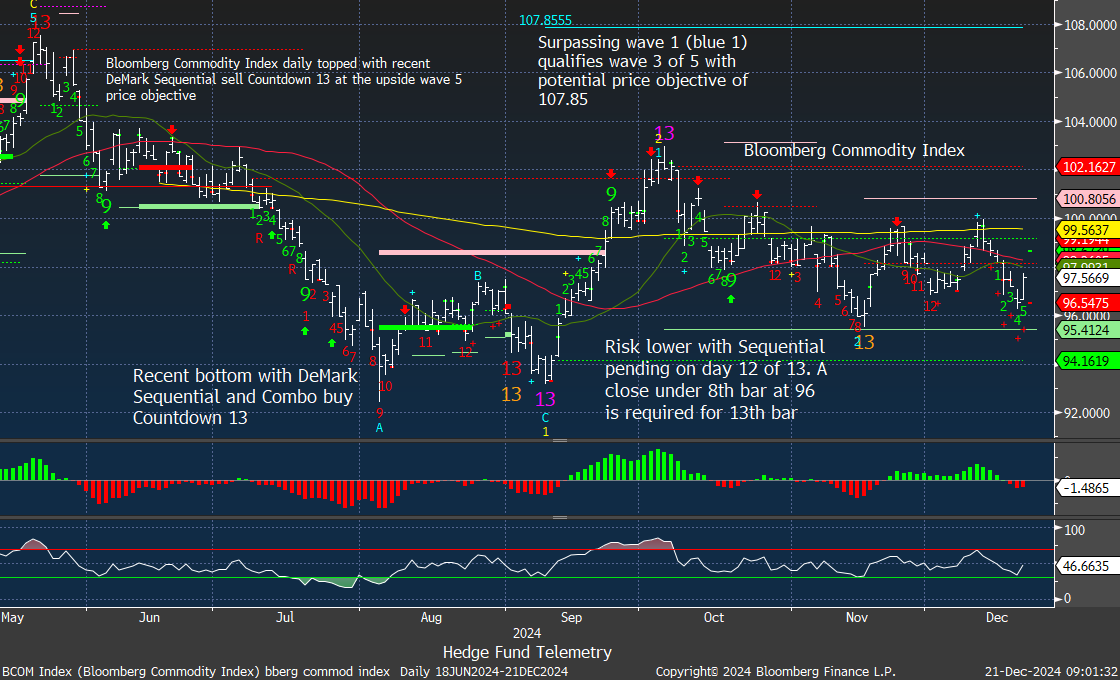The width and height of the screenshot is (1120, 680).
Task: Click the 92.0000 axis label
Action: [x=1089, y=413]
